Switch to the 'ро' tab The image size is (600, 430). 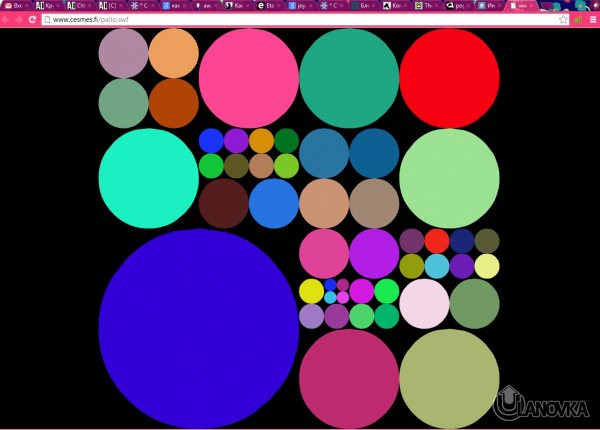[x=457, y=5]
